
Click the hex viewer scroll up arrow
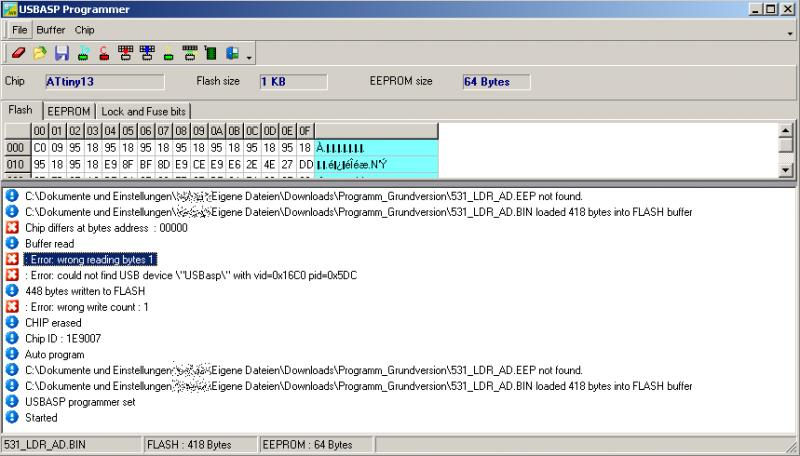(x=786, y=130)
